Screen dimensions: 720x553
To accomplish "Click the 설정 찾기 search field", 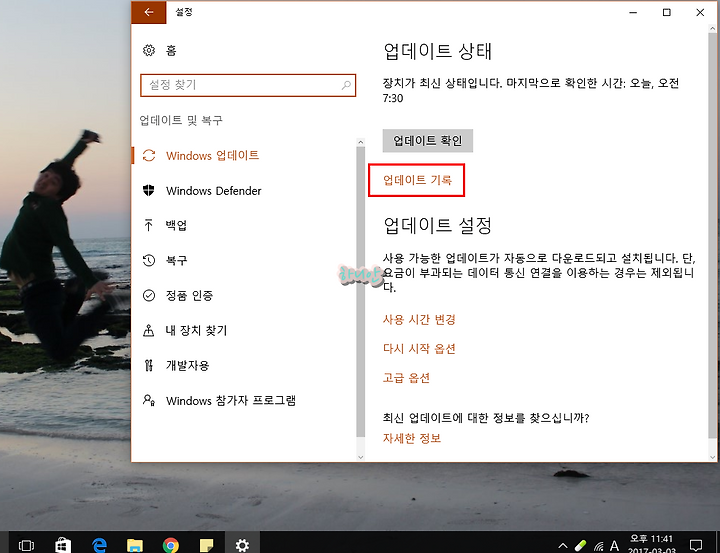I will point(248,85).
